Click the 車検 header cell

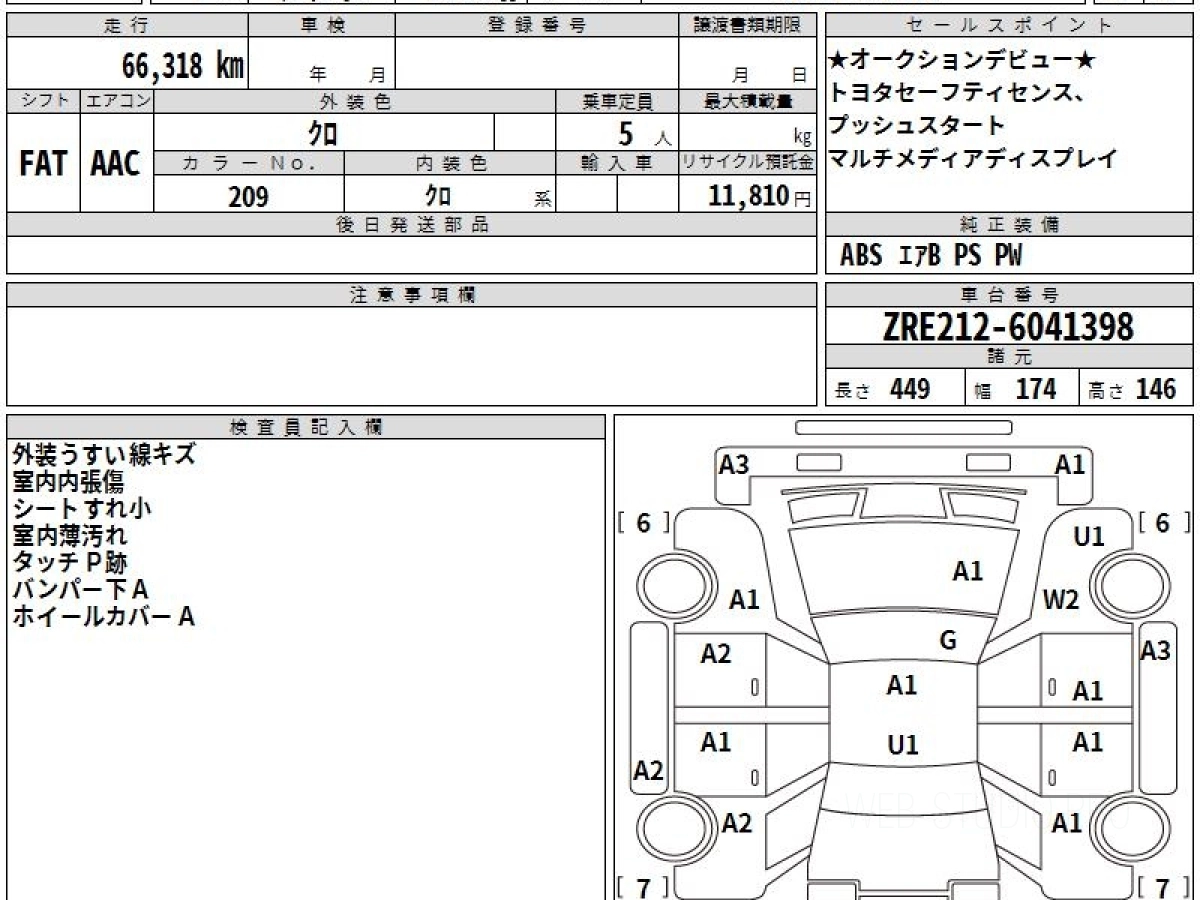(x=322, y=26)
